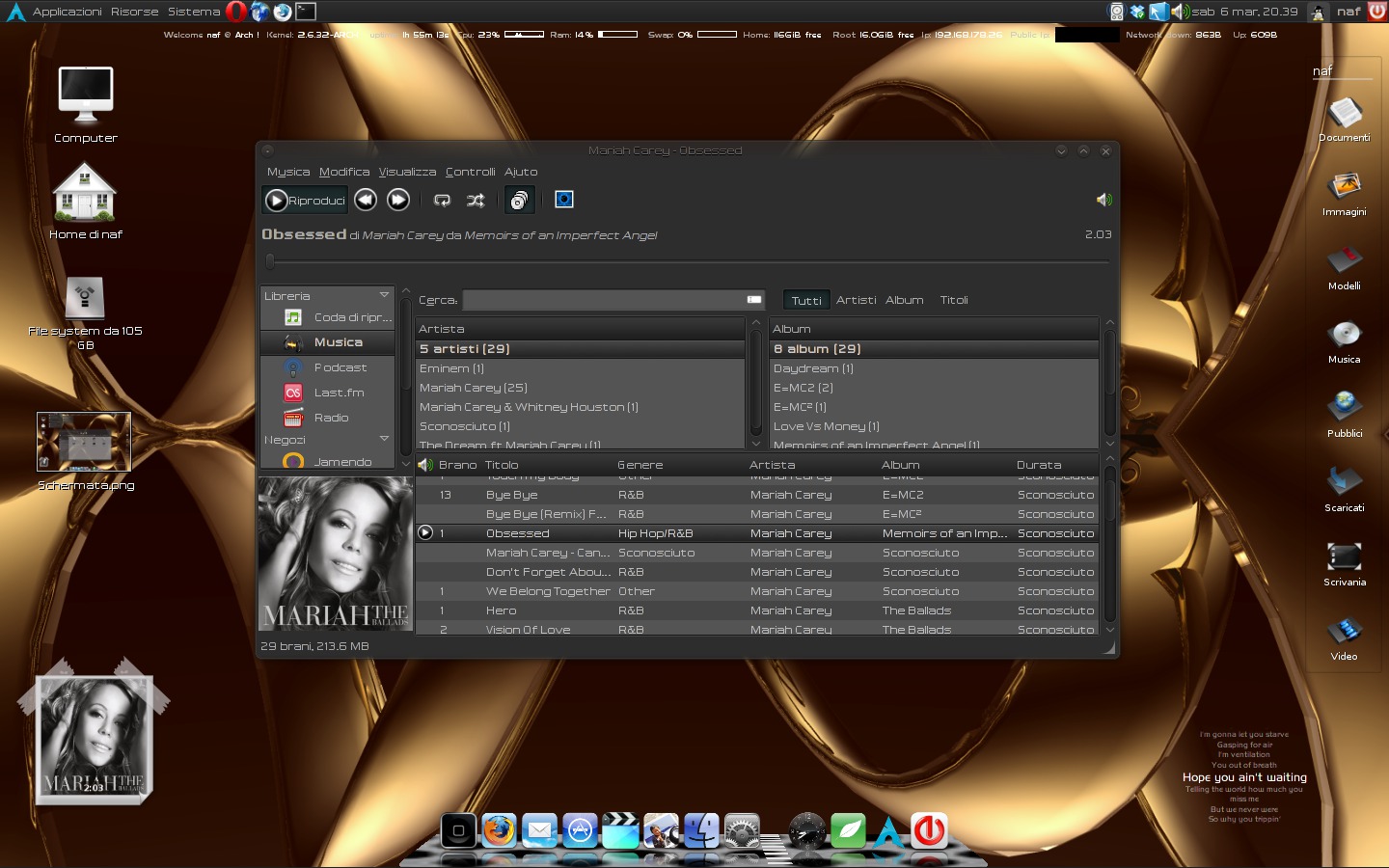
Task: Open the Radio source
Action: 328,418
